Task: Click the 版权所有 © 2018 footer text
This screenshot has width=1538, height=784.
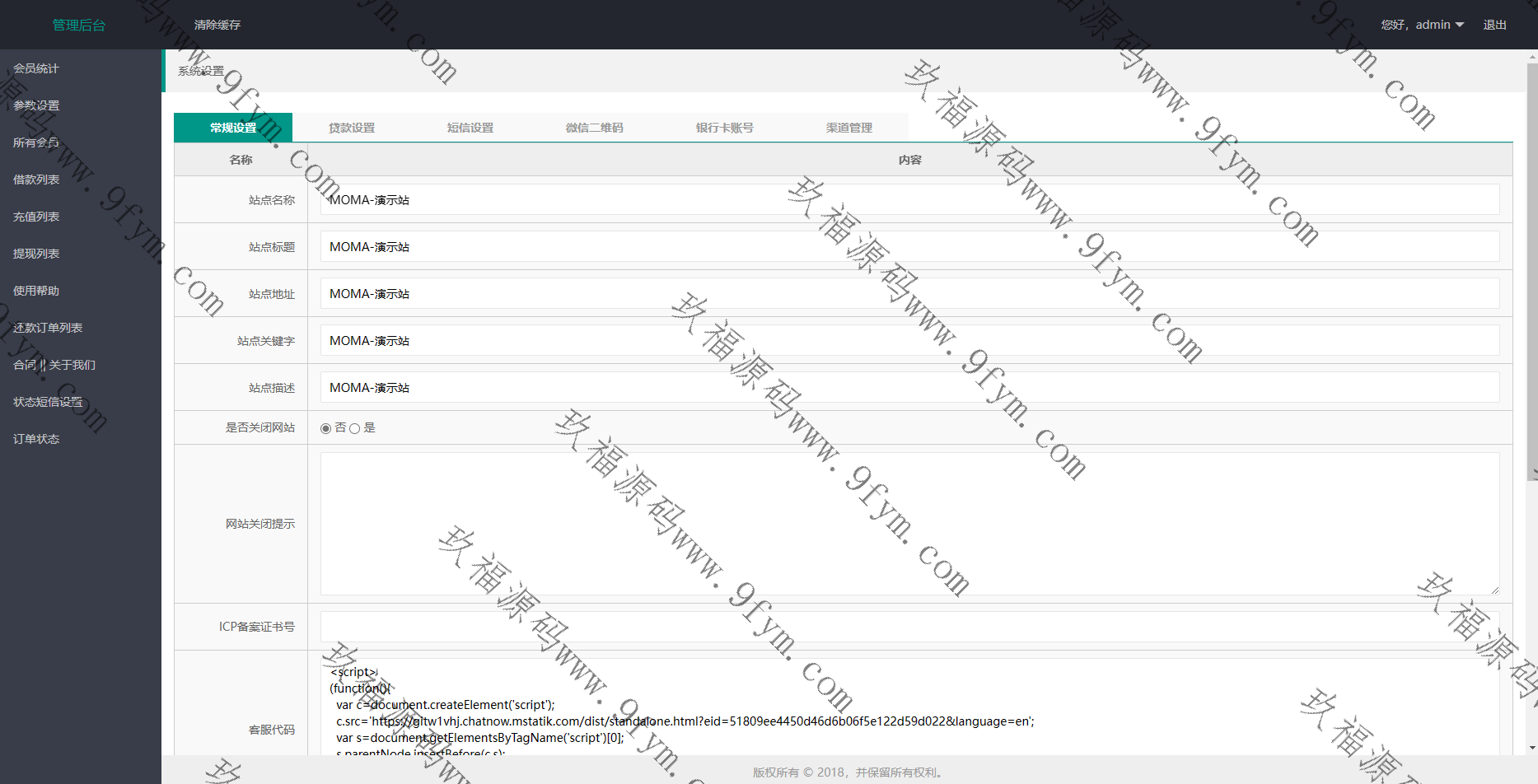Action: (848, 772)
